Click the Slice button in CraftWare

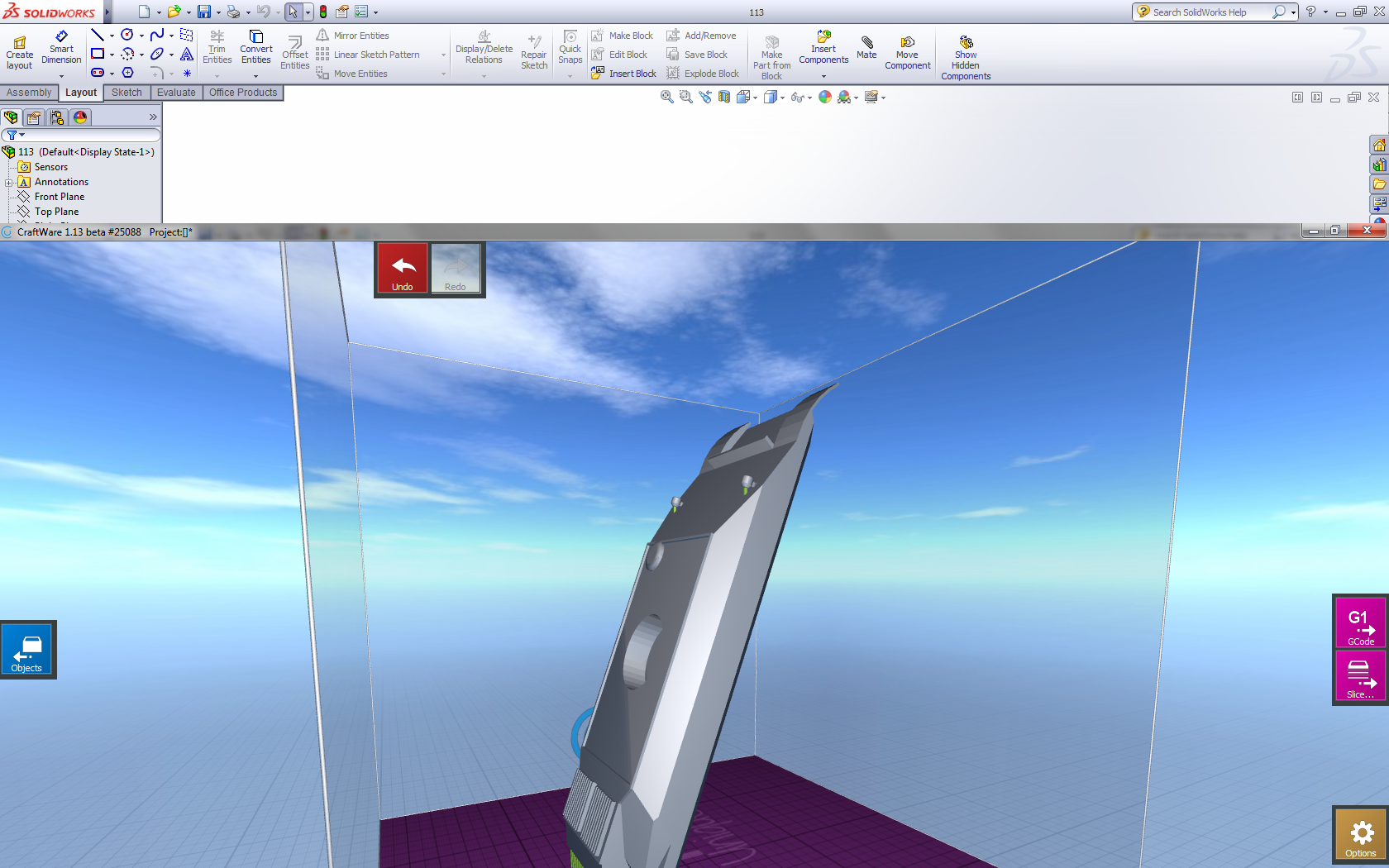[x=1360, y=675]
